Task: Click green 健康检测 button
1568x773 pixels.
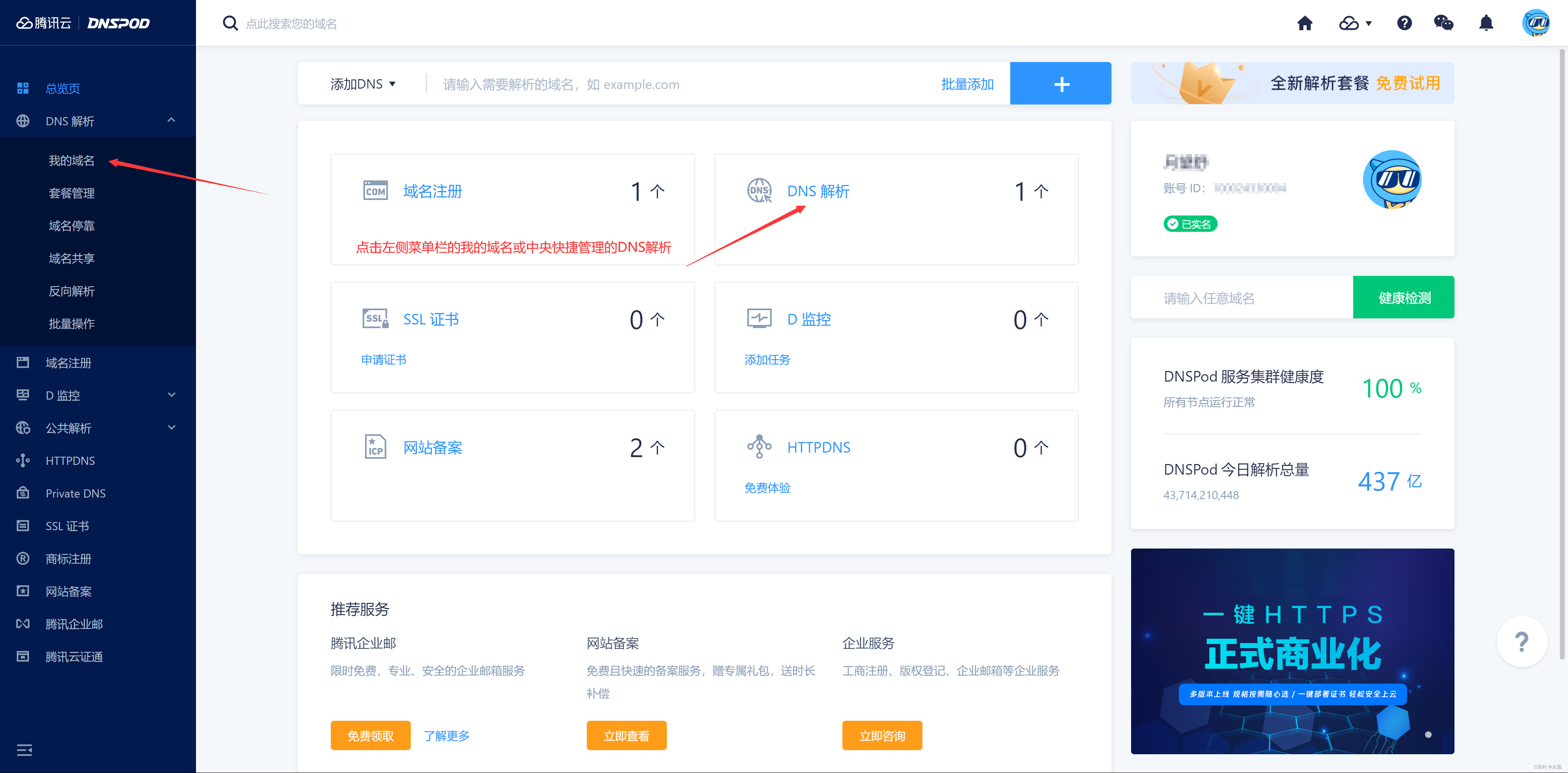Action: (1403, 298)
